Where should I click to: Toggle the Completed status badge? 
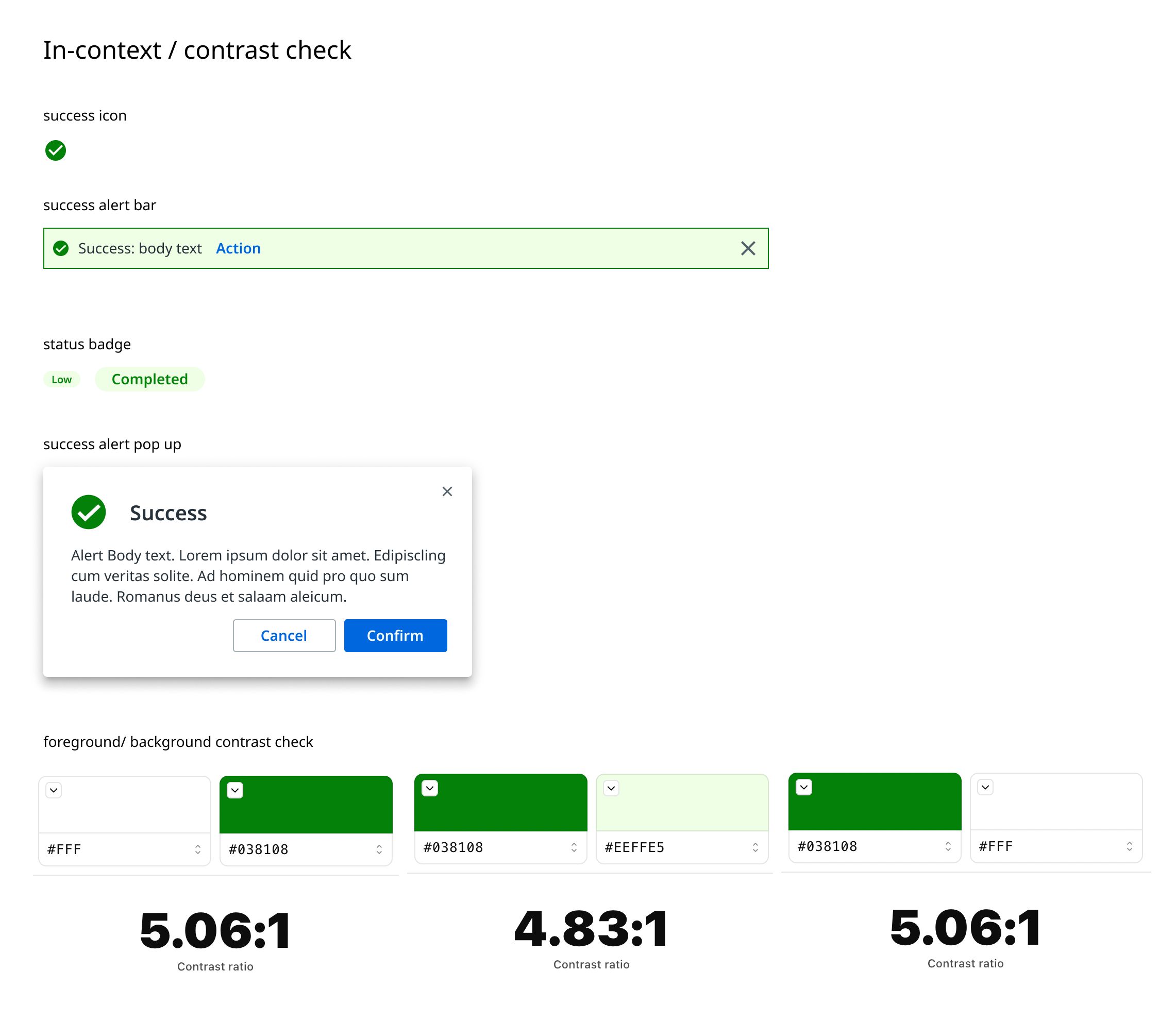(x=150, y=379)
